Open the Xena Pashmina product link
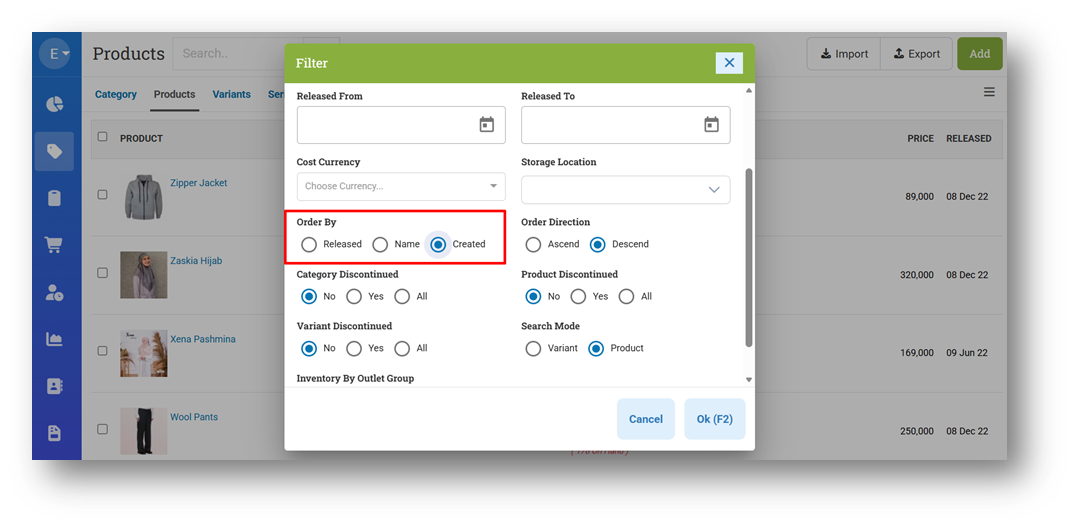This screenshot has height=525, width=1072. click(202, 339)
